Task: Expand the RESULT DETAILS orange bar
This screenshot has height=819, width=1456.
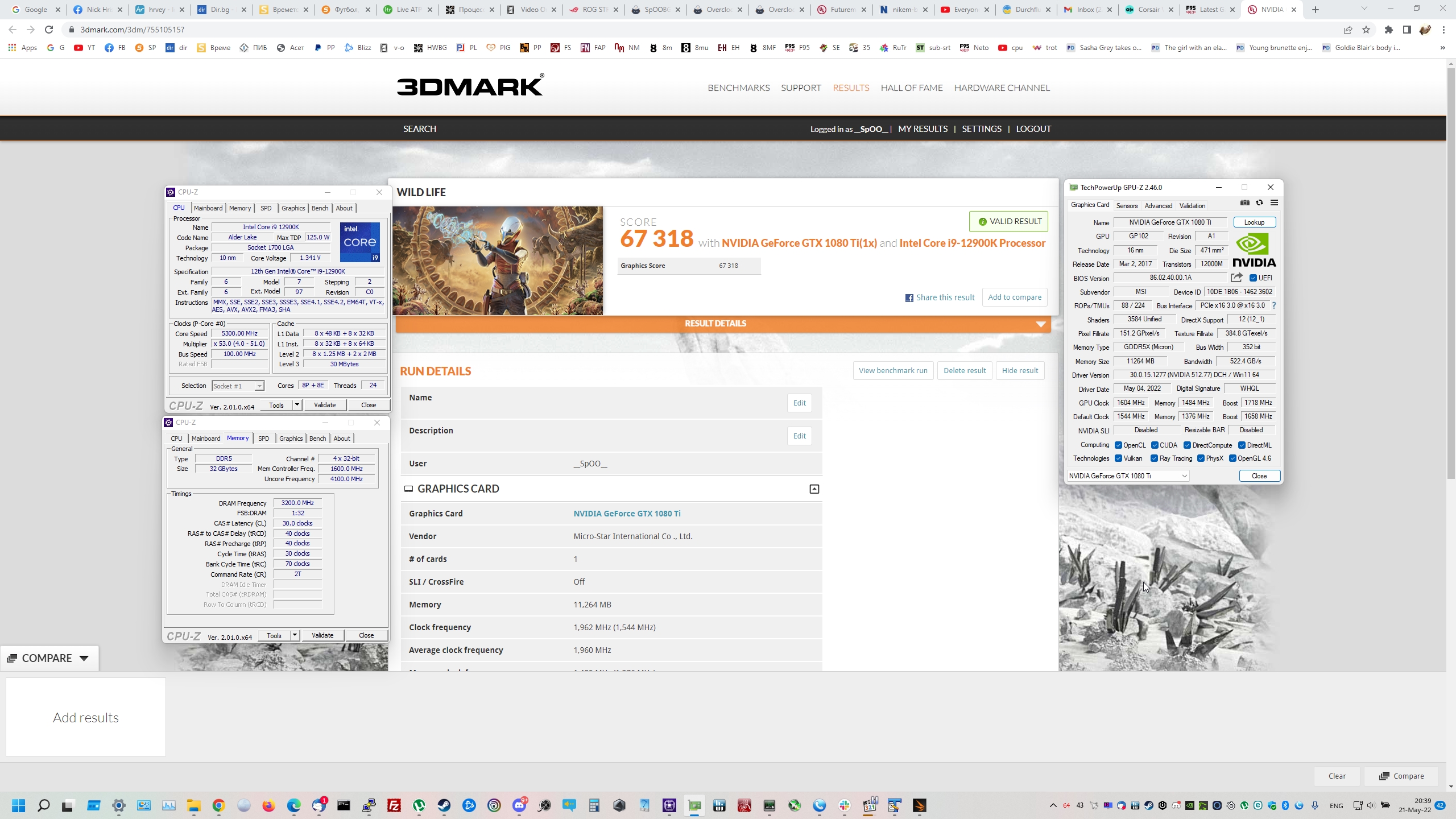Action: click(x=723, y=324)
